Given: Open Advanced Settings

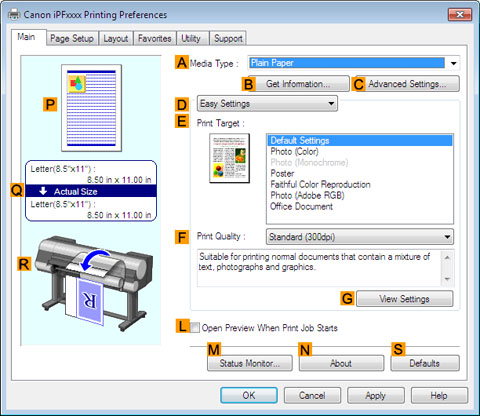Looking at the screenshot, I should (x=407, y=84).
